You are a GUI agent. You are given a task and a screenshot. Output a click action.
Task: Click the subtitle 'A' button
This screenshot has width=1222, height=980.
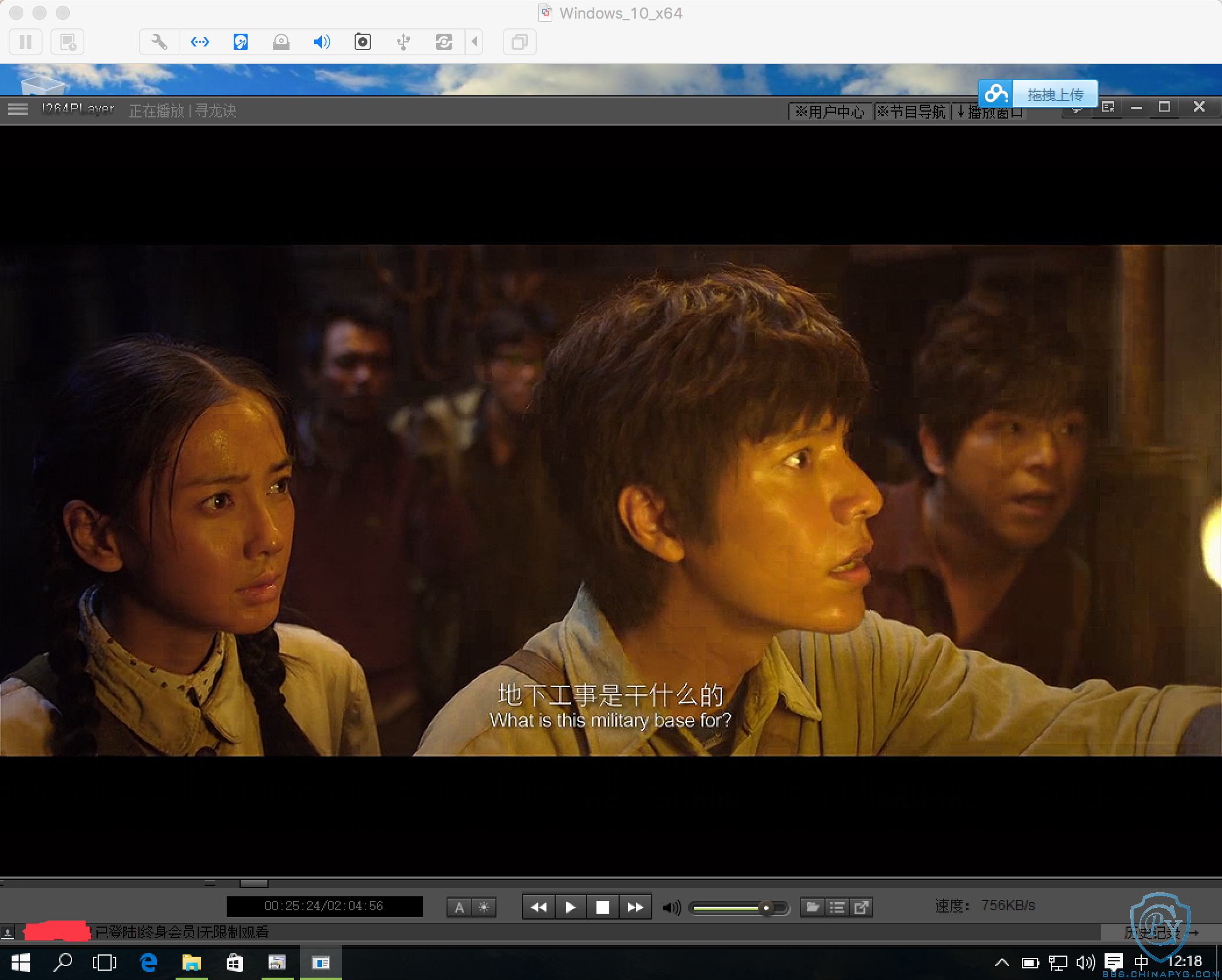point(459,907)
